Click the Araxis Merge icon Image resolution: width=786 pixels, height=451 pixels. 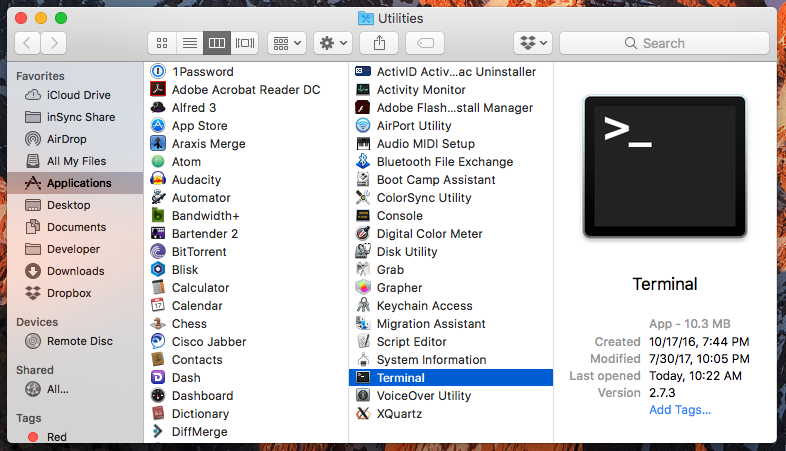pos(158,143)
